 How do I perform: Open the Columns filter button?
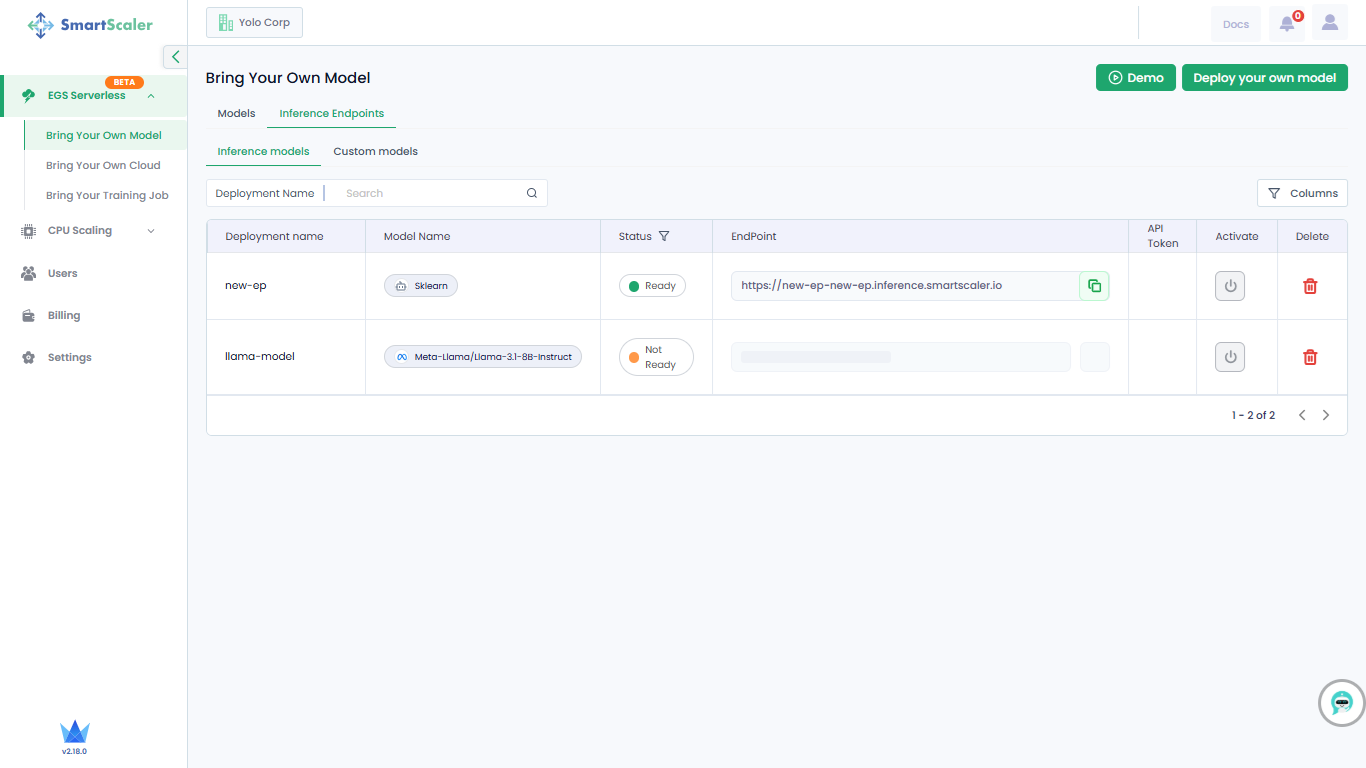point(1302,193)
